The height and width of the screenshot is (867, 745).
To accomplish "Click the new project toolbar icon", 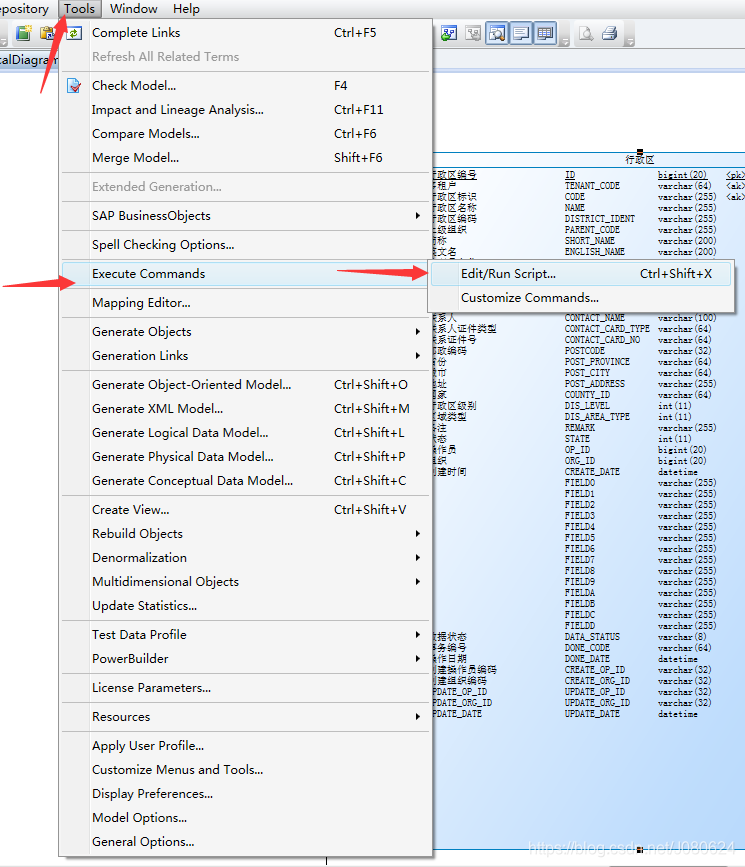I will point(23,34).
